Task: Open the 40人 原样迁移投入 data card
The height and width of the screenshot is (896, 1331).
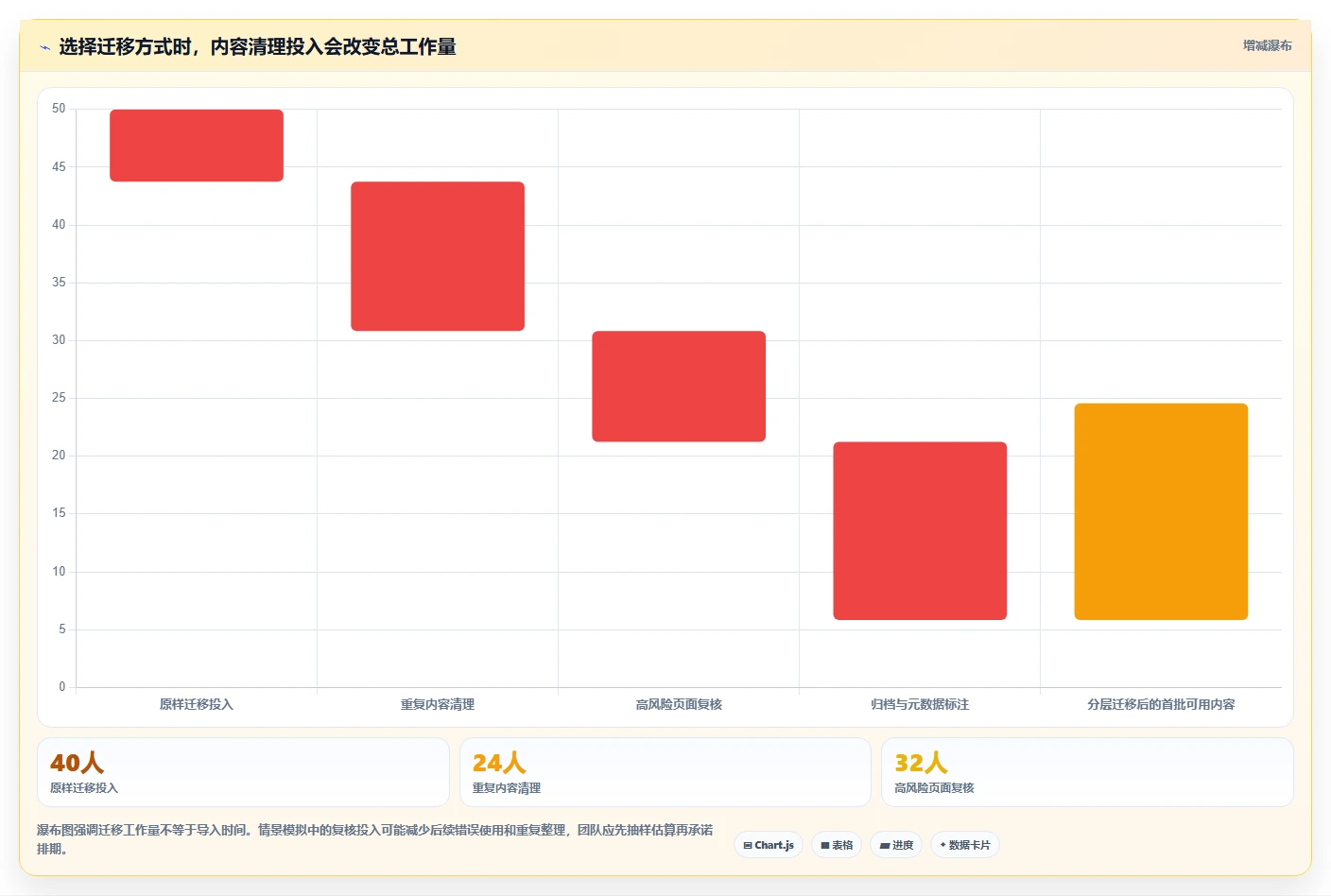Action: coord(243,772)
